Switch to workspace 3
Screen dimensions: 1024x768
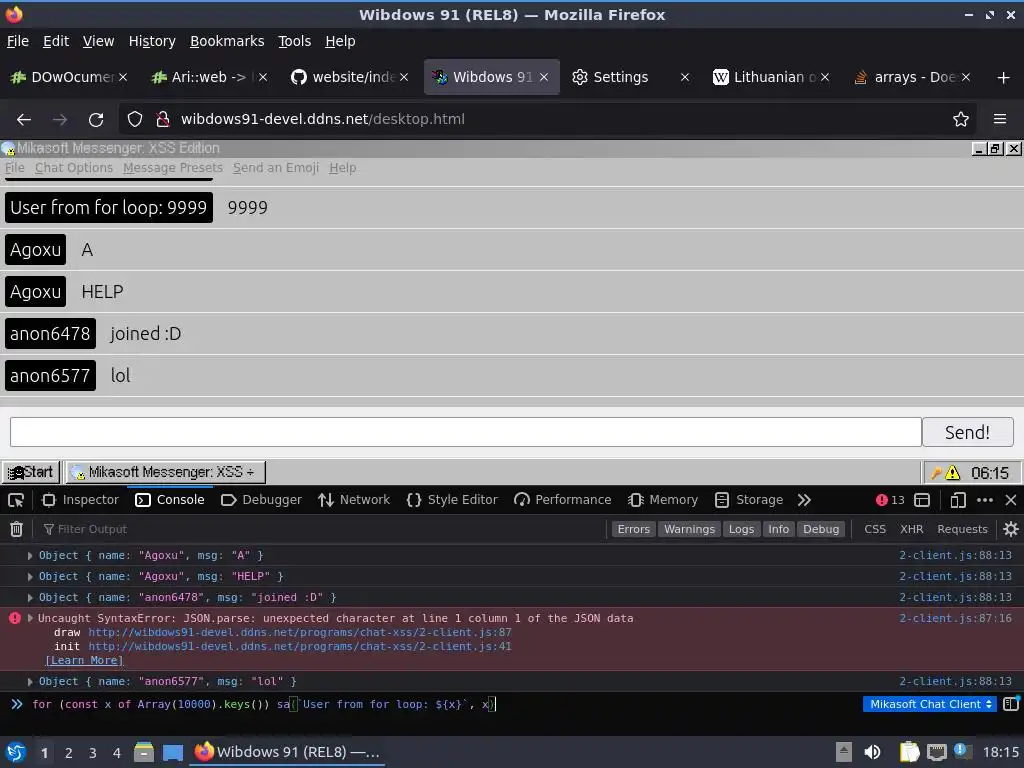point(93,753)
